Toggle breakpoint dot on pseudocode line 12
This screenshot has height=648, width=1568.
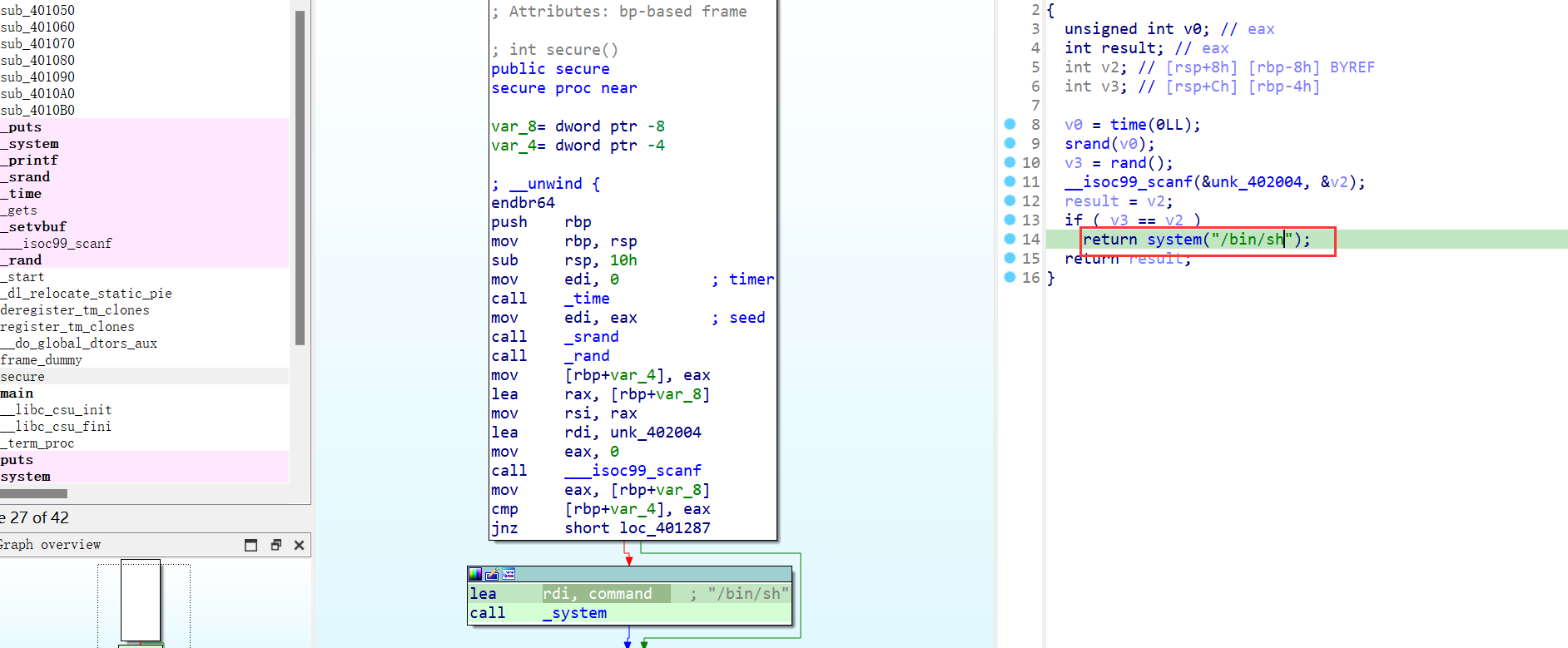point(1010,200)
